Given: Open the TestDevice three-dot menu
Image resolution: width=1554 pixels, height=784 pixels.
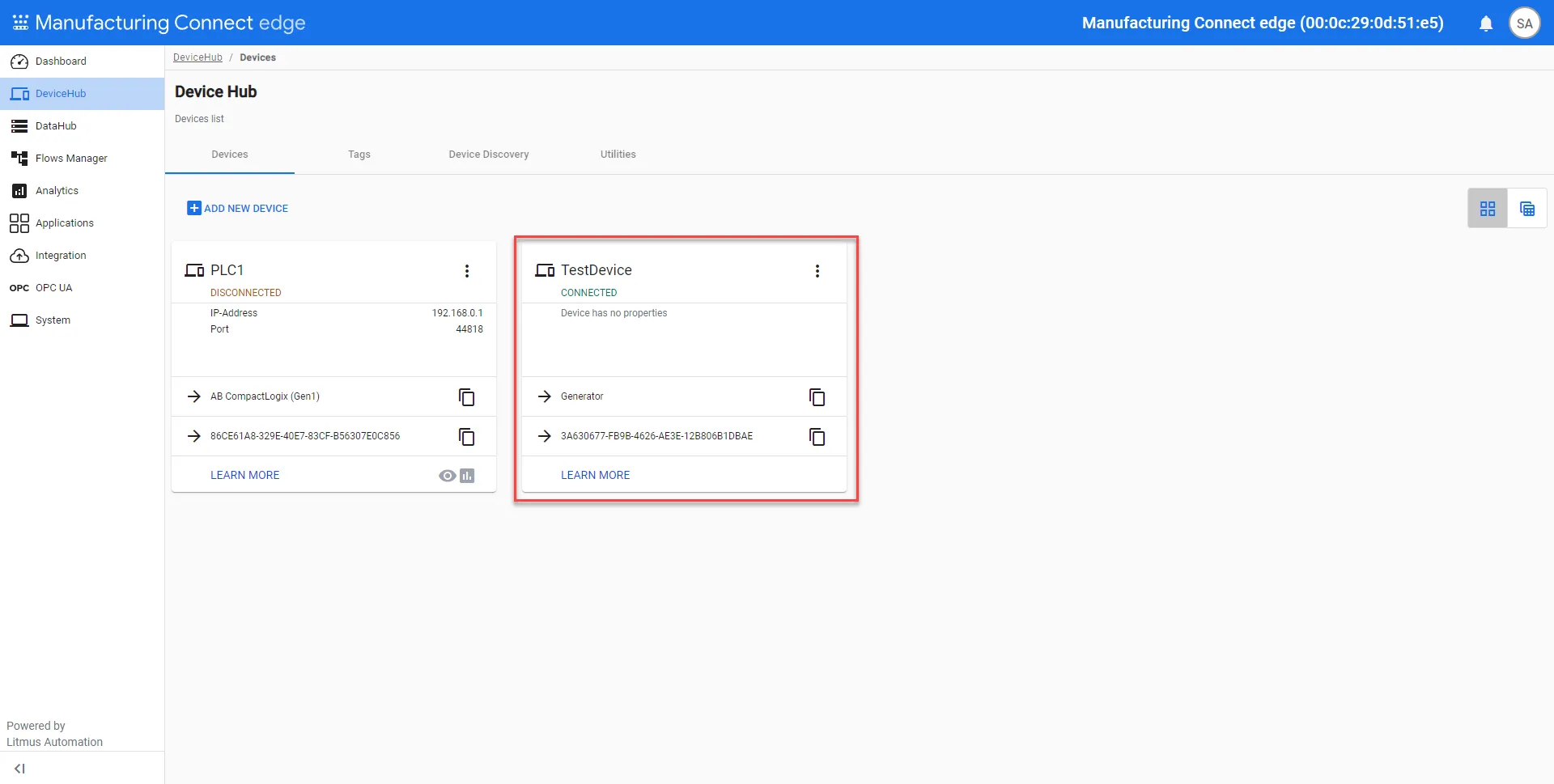Looking at the screenshot, I should coord(817,271).
